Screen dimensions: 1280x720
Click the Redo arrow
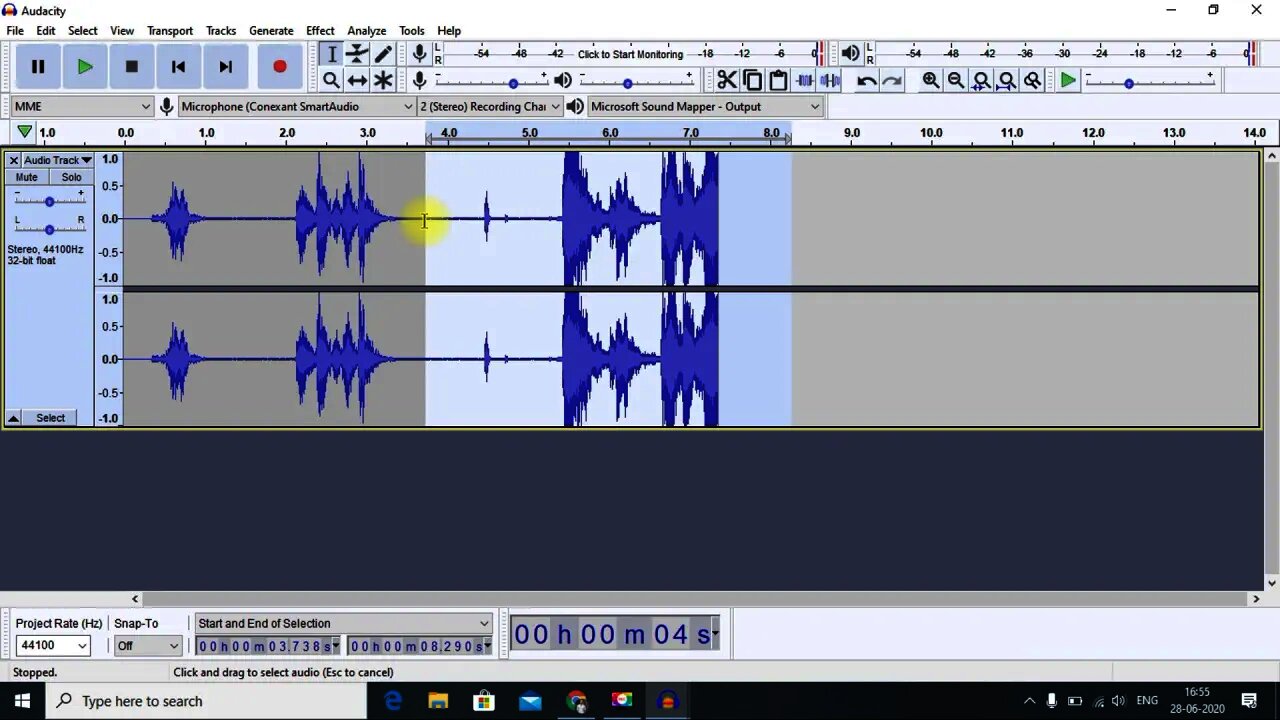point(892,80)
